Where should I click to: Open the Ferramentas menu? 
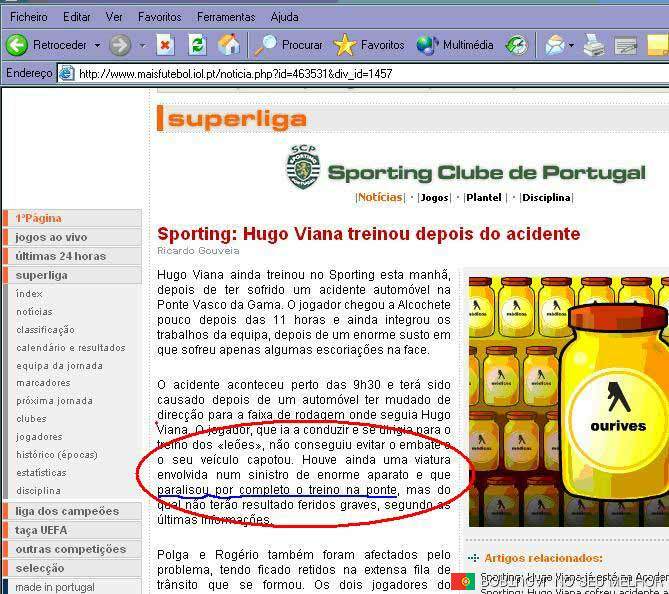(x=226, y=17)
